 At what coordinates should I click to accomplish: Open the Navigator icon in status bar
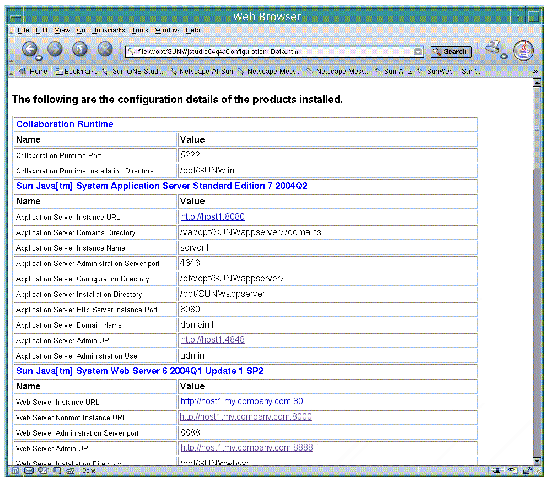[x=15, y=471]
